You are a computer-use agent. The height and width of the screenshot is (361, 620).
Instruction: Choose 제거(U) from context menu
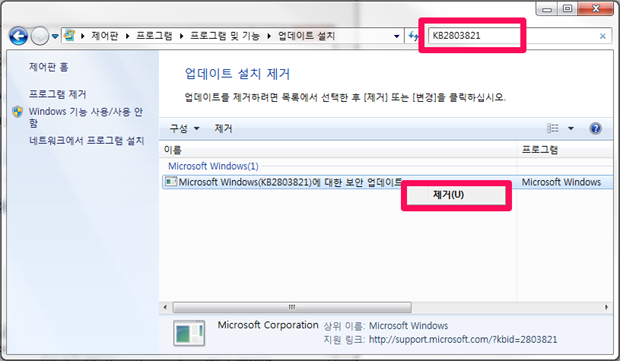point(456,195)
